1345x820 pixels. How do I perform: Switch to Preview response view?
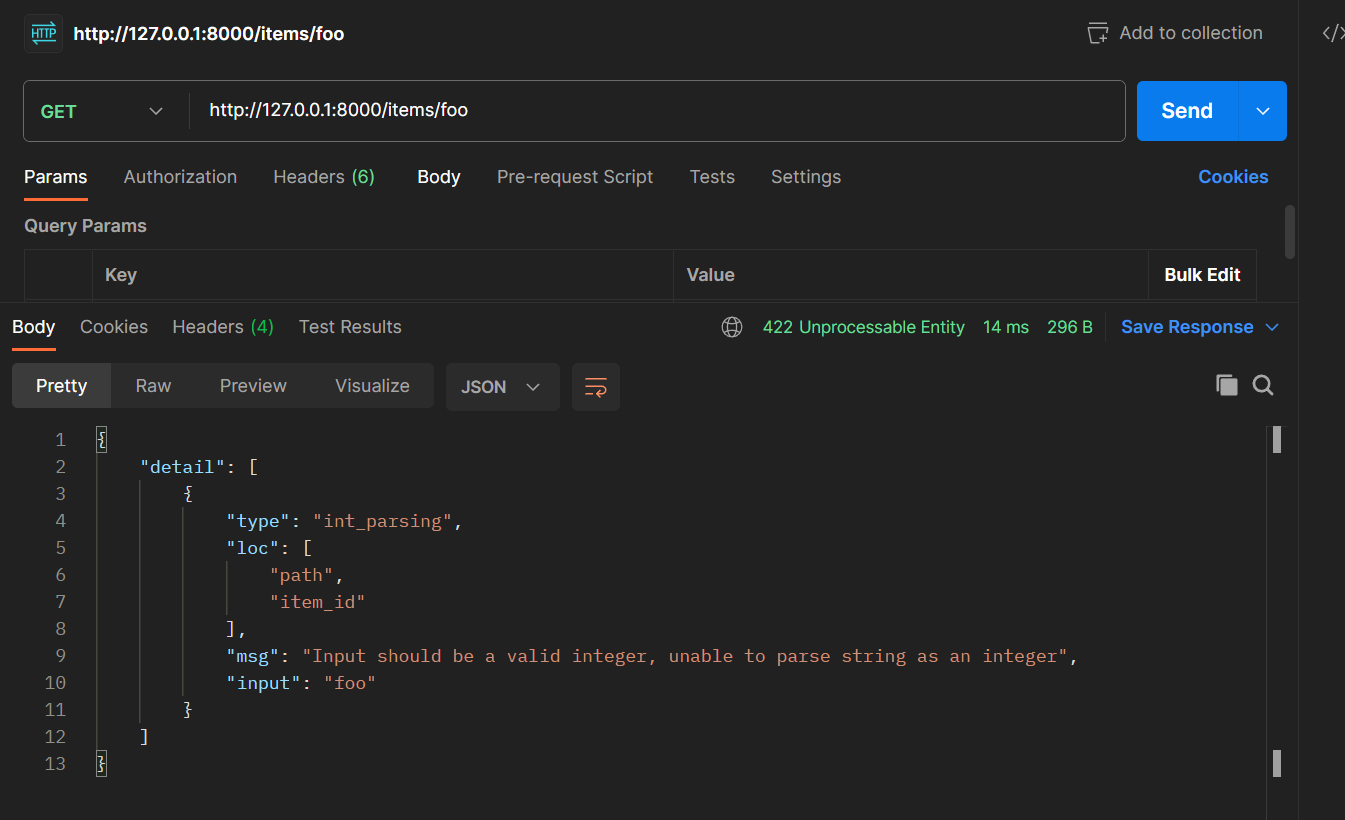click(x=253, y=386)
